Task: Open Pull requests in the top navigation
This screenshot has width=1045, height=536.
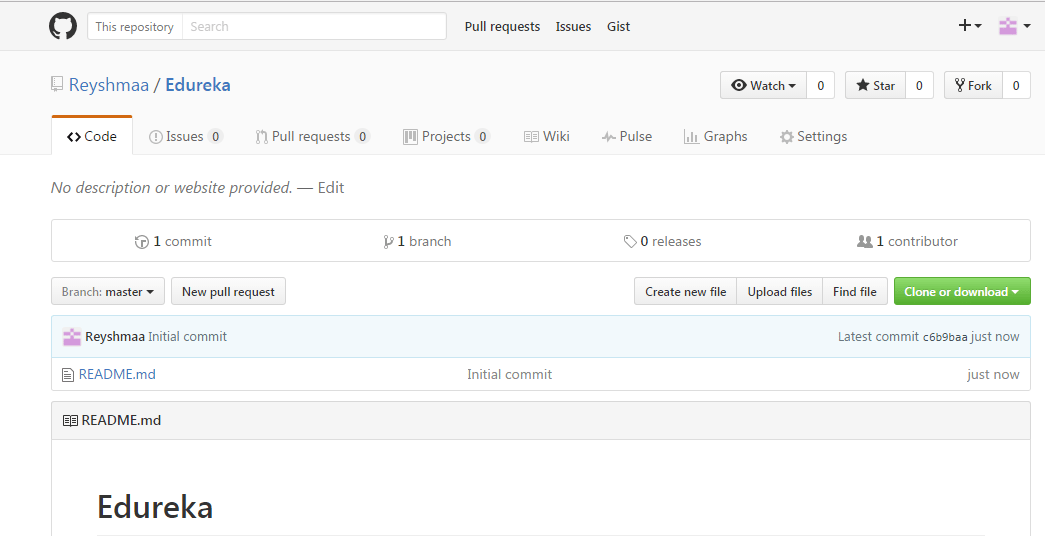Action: [x=503, y=27]
